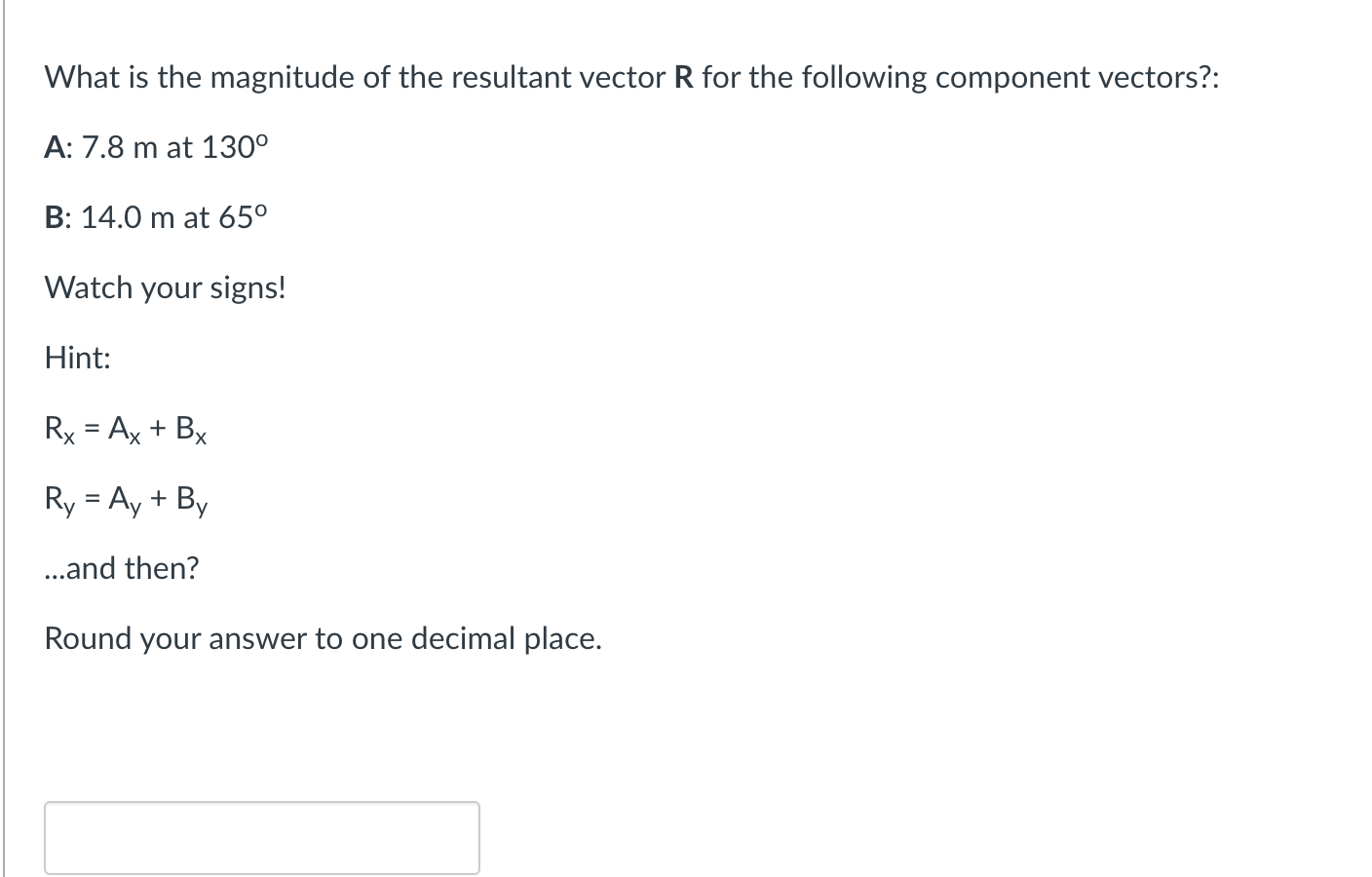The width and height of the screenshot is (1372, 877).
Task: Select the bold B label
Action: tap(56, 217)
